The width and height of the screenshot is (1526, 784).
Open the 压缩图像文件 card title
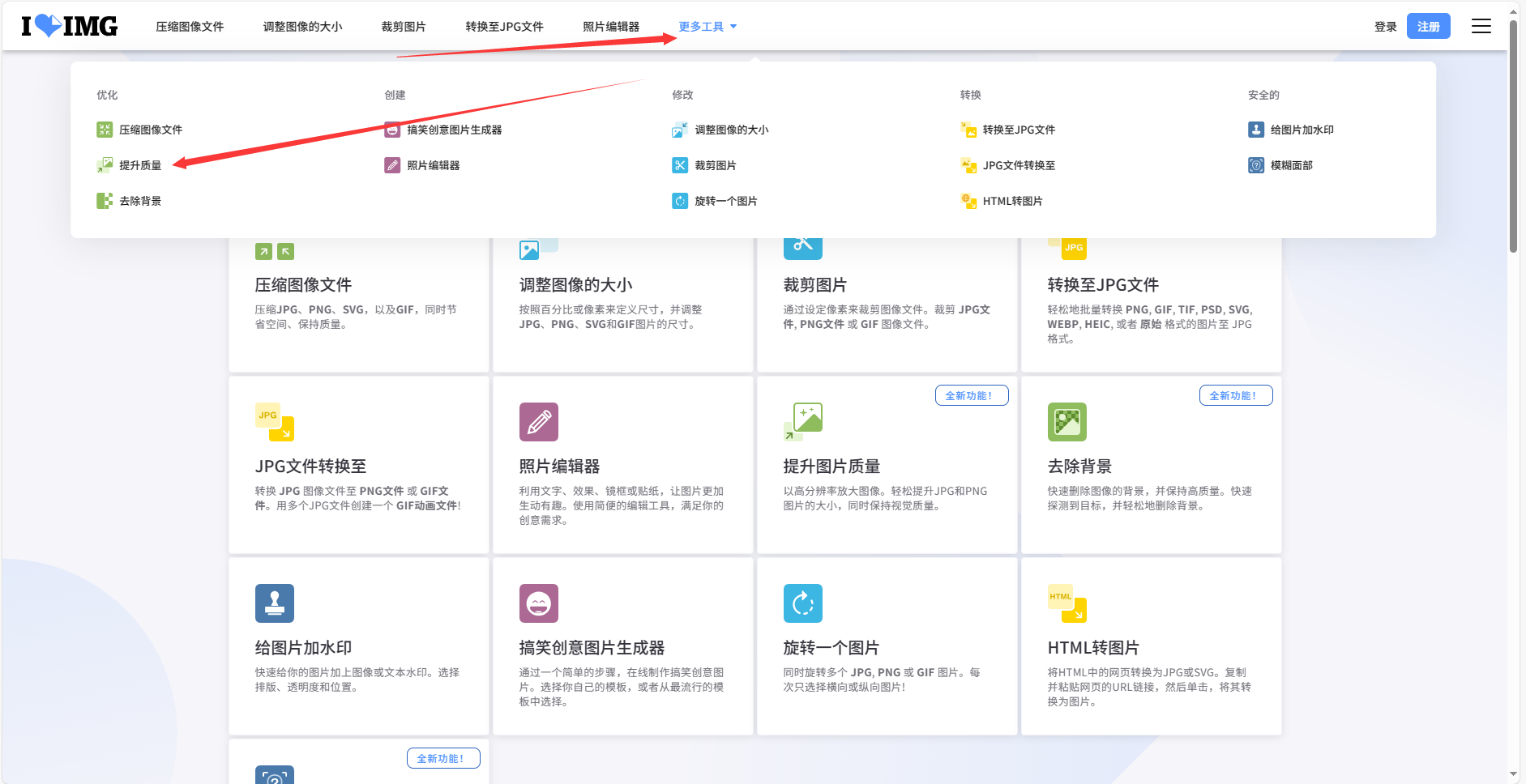pos(303,285)
